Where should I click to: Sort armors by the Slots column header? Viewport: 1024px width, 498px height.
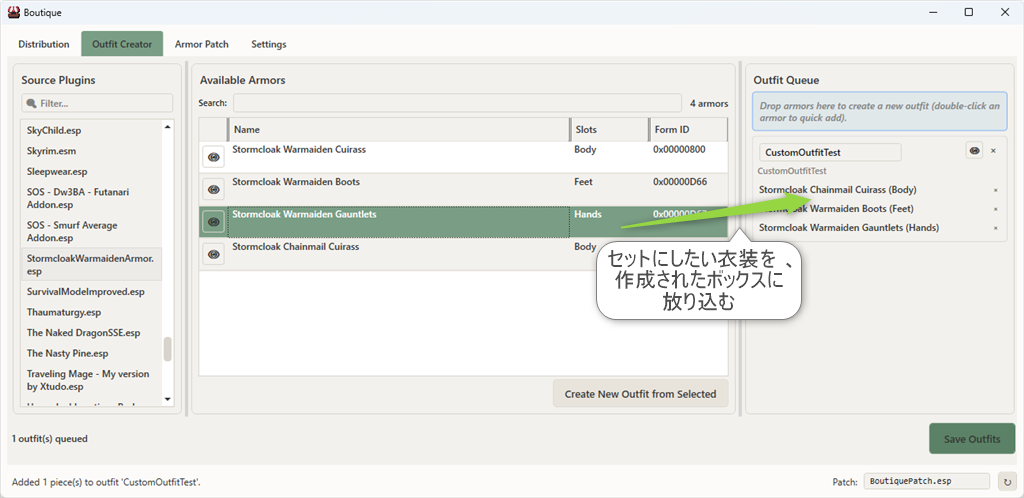[608, 130]
